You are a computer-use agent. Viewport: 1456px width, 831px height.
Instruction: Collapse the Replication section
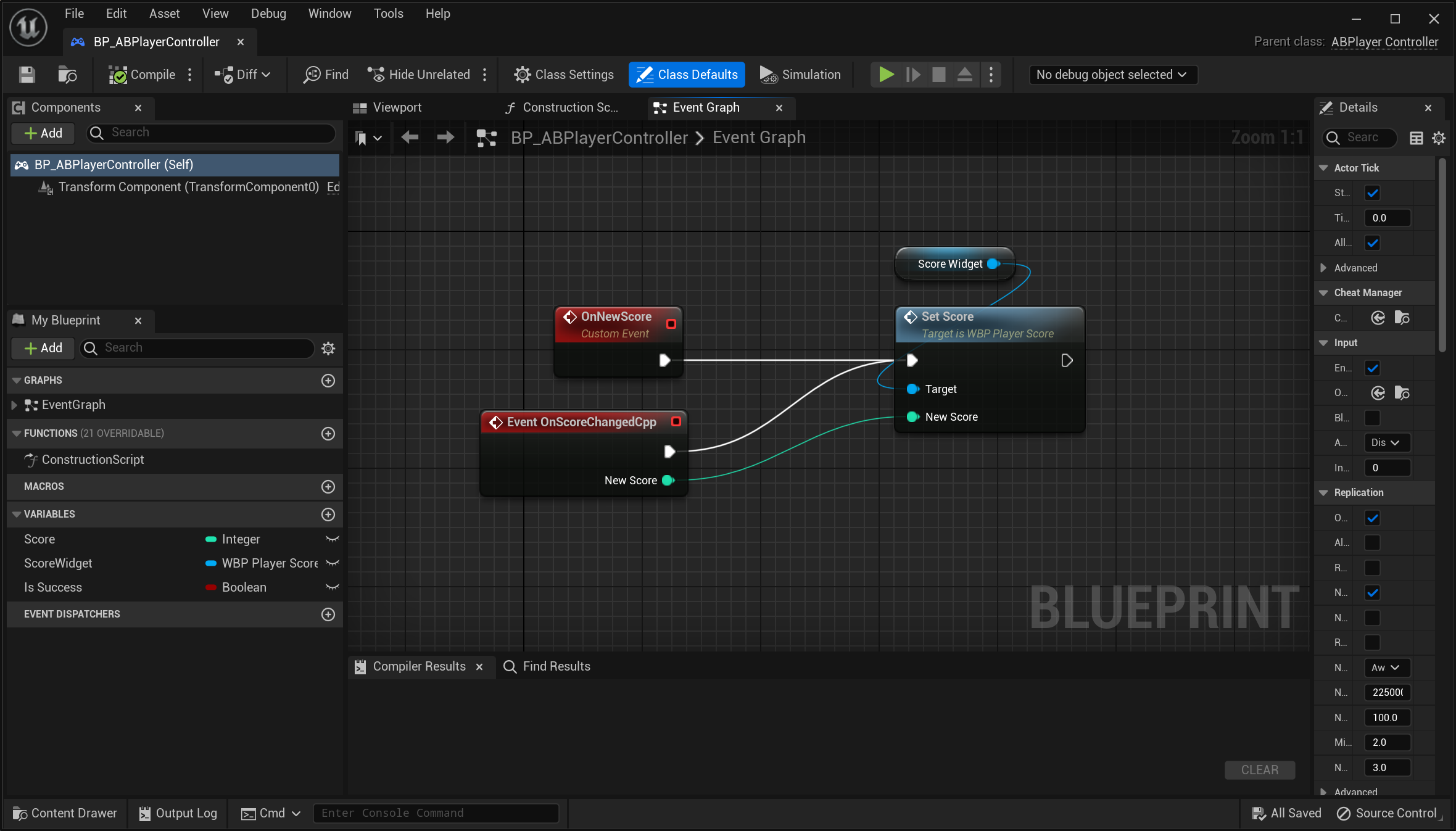[1323, 492]
